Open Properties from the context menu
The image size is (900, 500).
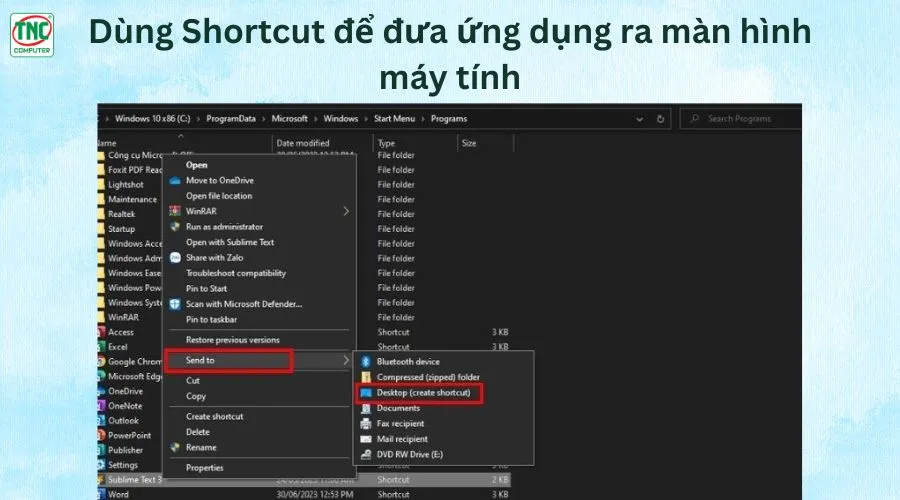[x=204, y=468]
